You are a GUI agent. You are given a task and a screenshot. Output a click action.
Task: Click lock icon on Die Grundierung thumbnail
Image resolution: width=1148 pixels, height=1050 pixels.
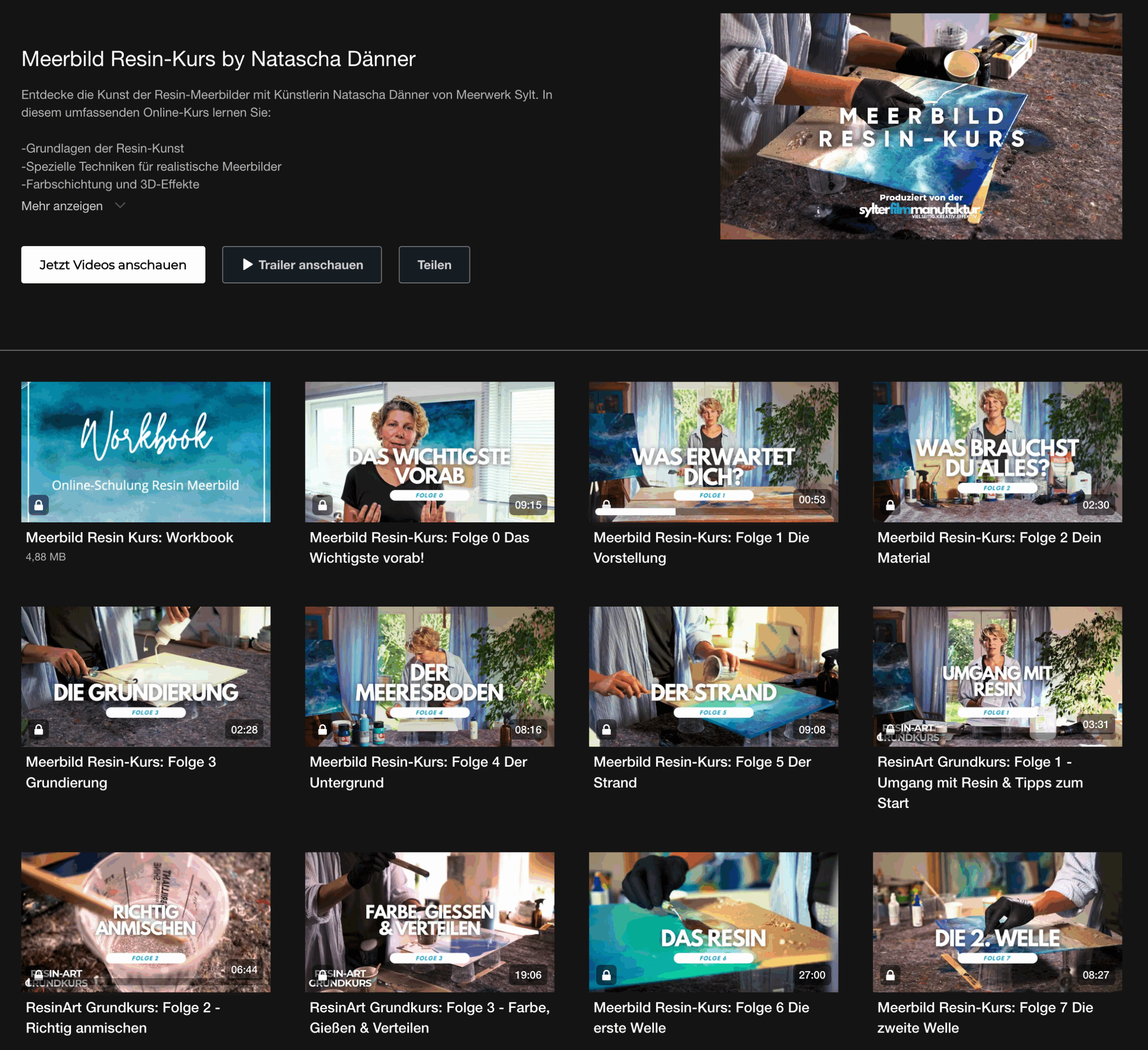coord(39,729)
